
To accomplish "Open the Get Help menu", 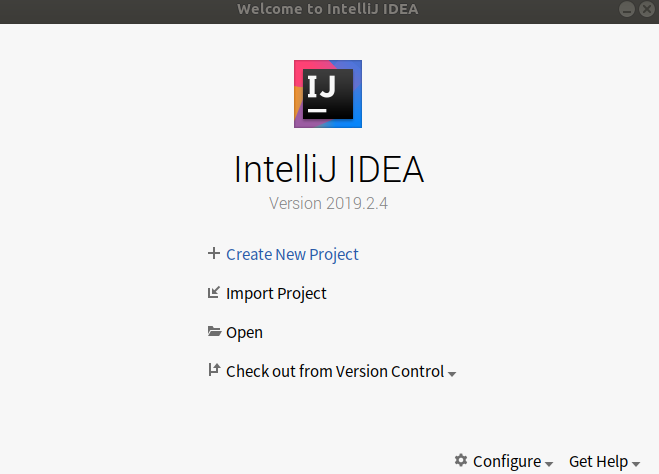I will click(598, 461).
